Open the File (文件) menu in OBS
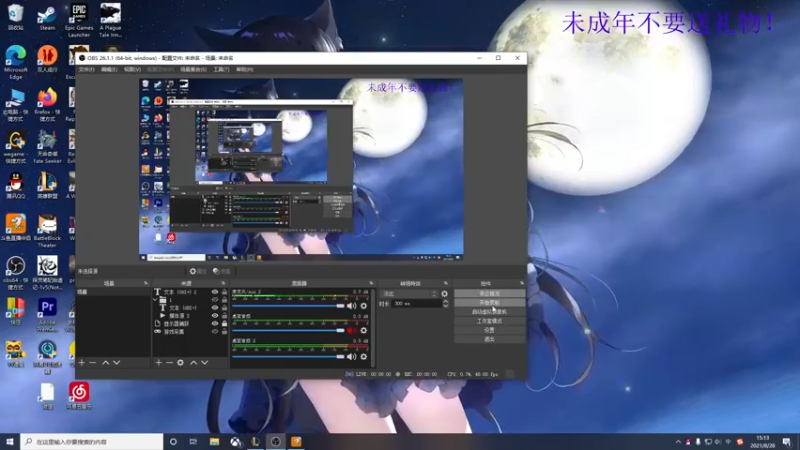The image size is (800, 450). tap(86, 69)
